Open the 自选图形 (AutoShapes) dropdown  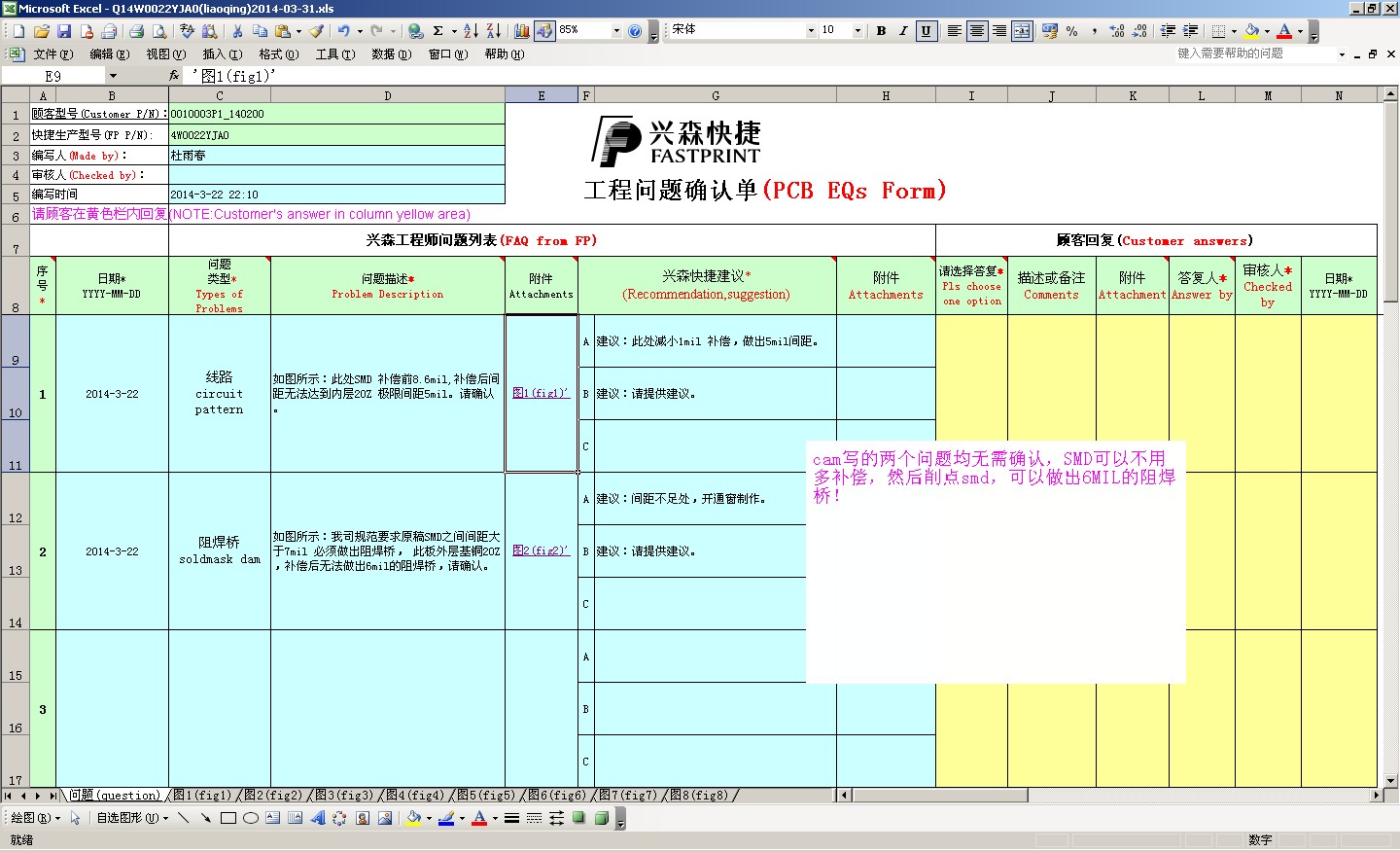pyautogui.click(x=132, y=818)
